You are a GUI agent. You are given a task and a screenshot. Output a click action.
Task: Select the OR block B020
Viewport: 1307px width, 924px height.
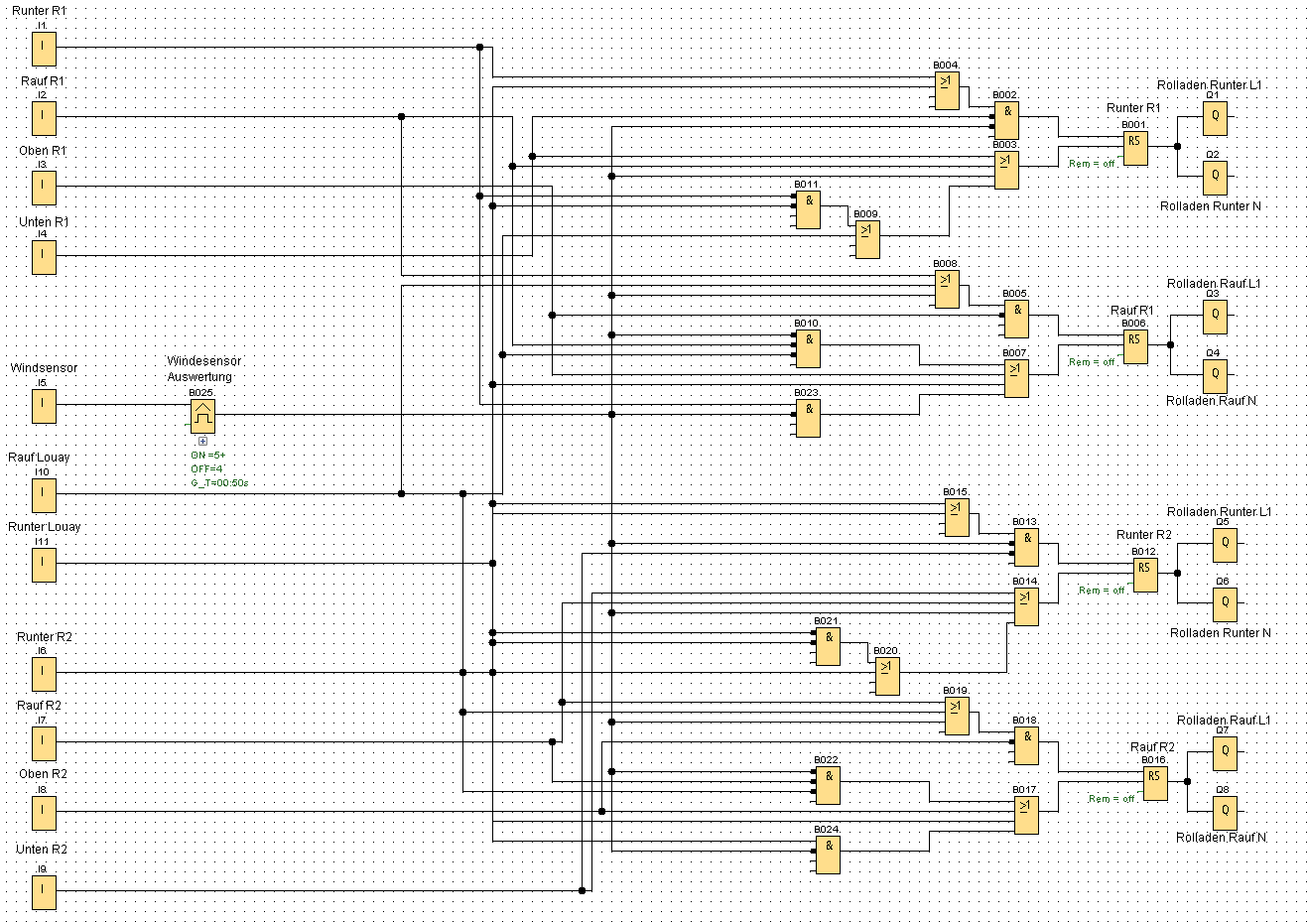pos(887,675)
